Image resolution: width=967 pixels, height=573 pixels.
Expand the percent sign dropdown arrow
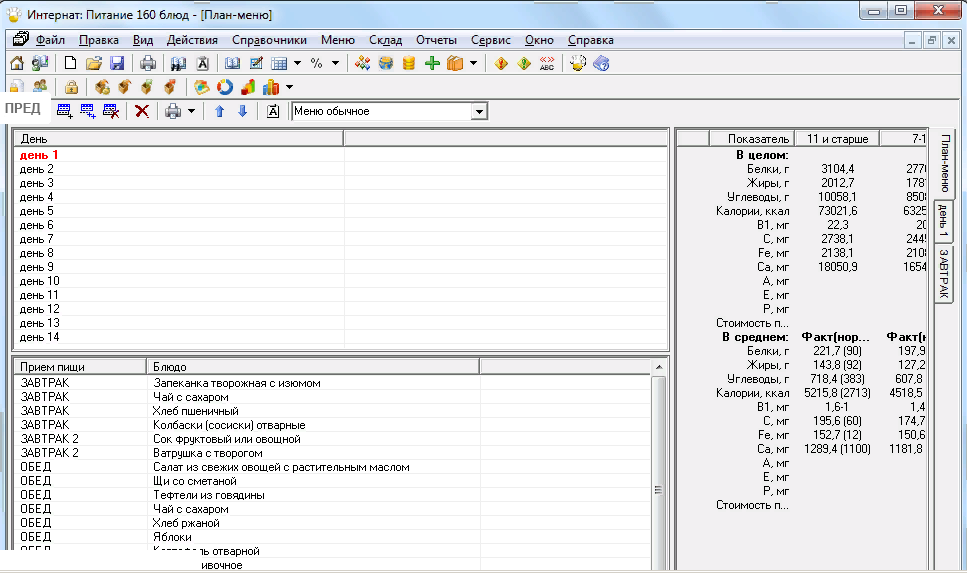pyautogui.click(x=335, y=63)
